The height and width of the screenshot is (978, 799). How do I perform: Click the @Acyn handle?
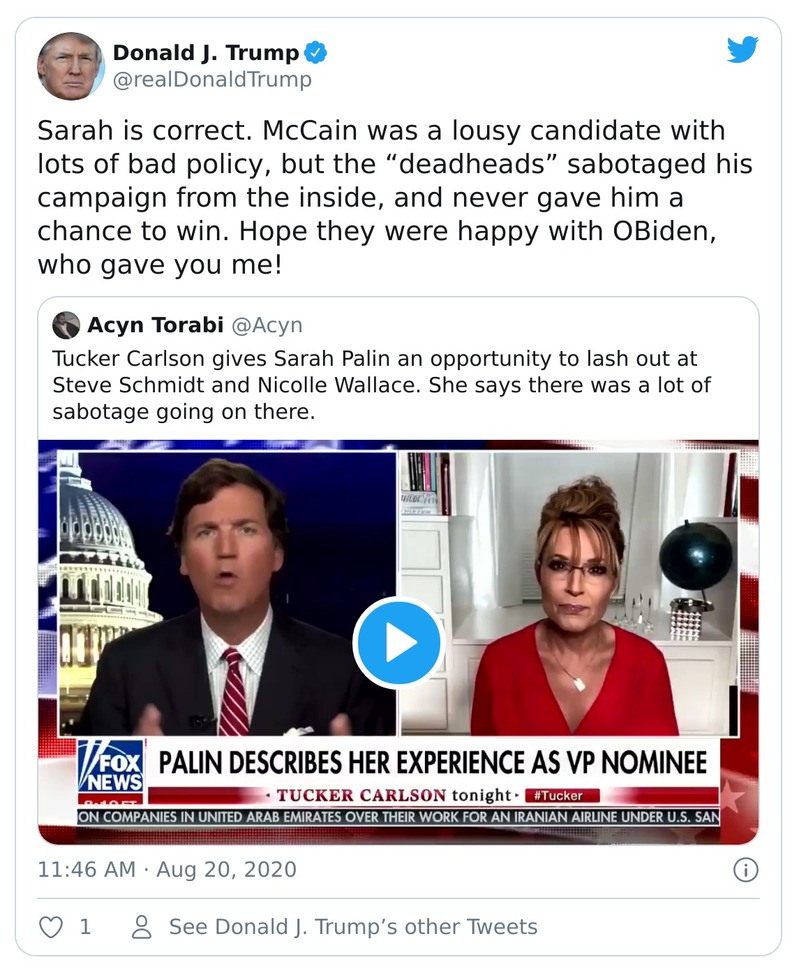[267, 325]
